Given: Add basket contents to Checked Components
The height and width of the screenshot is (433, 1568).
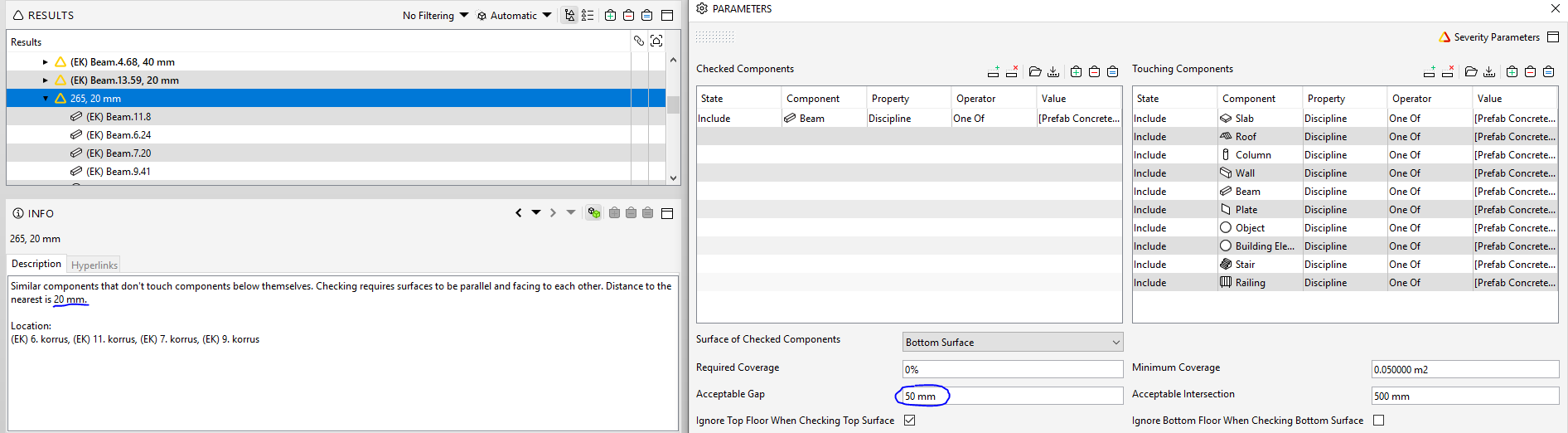Looking at the screenshot, I should [x=1076, y=71].
